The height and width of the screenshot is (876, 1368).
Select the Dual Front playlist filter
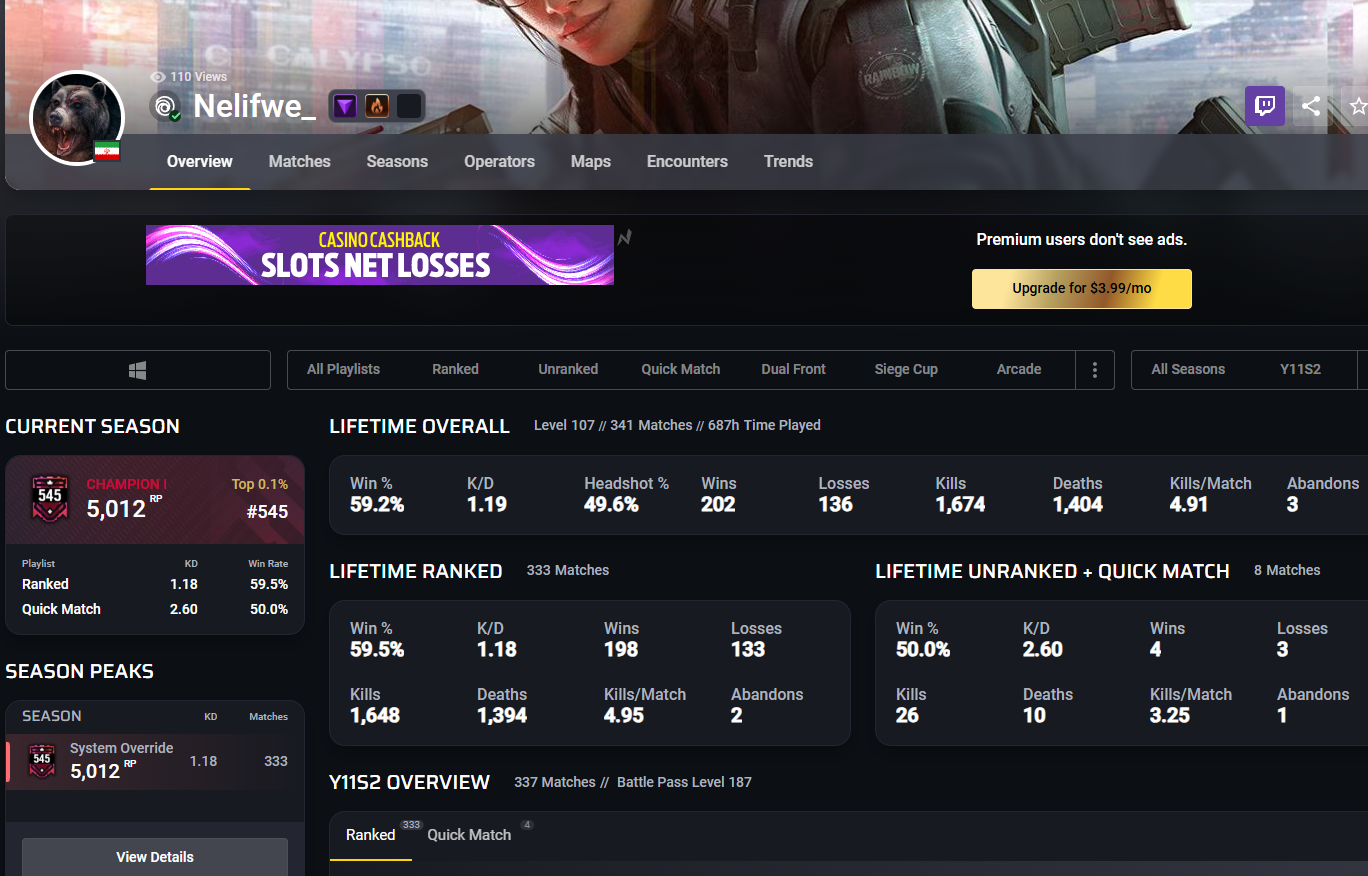(x=793, y=369)
